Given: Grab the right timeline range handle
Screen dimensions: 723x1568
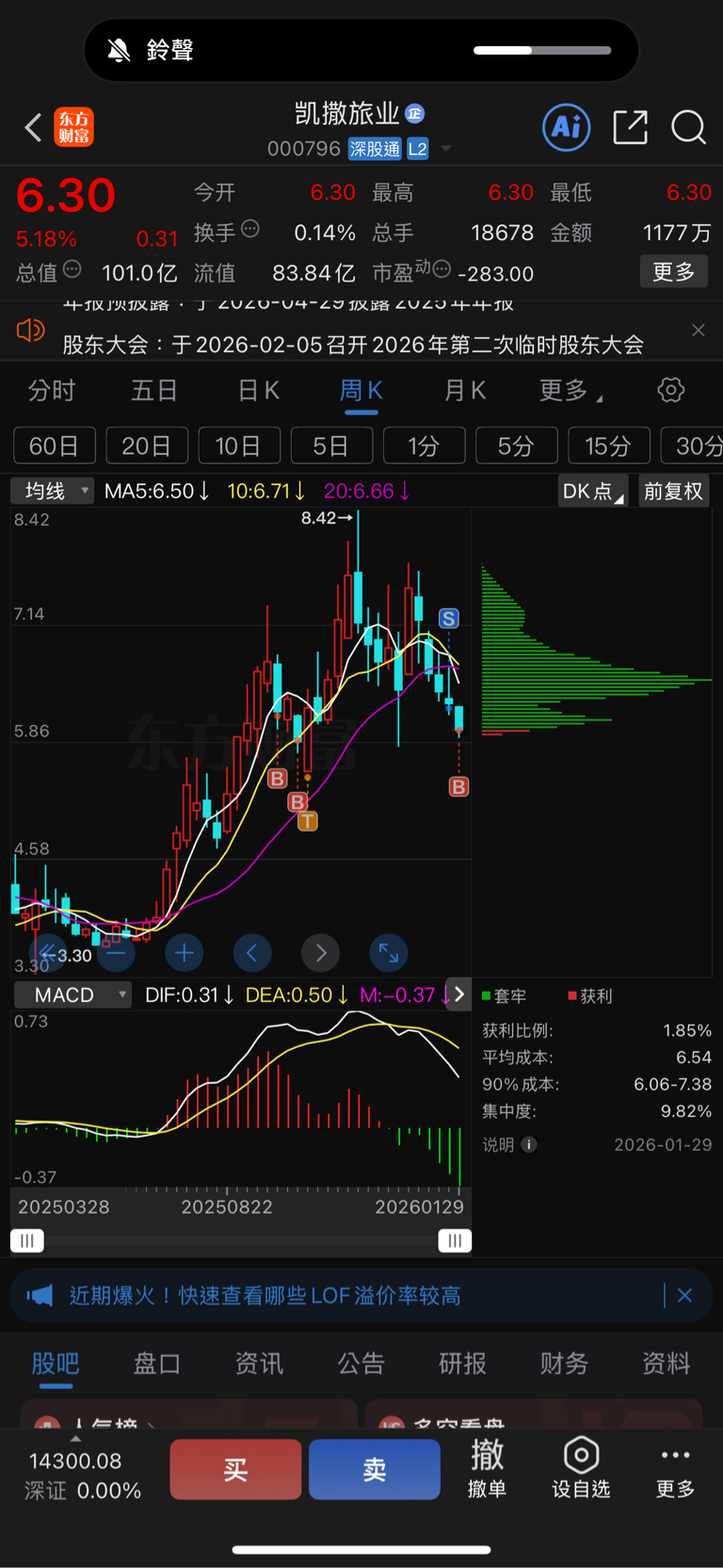Looking at the screenshot, I should (x=455, y=1241).
